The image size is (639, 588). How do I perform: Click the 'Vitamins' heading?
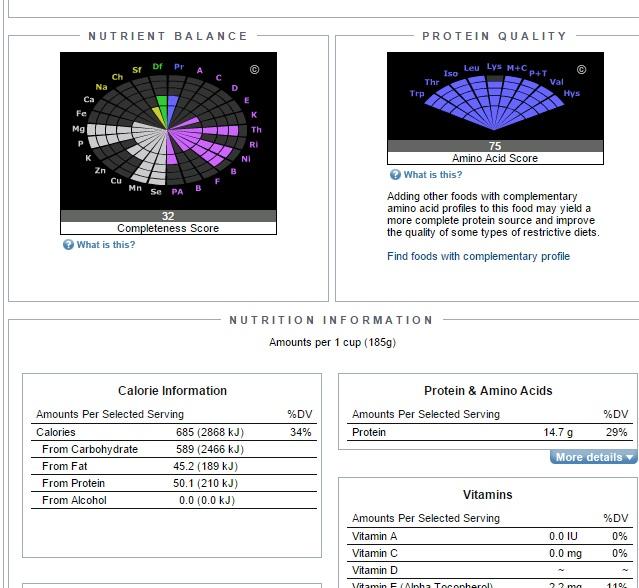click(487, 494)
